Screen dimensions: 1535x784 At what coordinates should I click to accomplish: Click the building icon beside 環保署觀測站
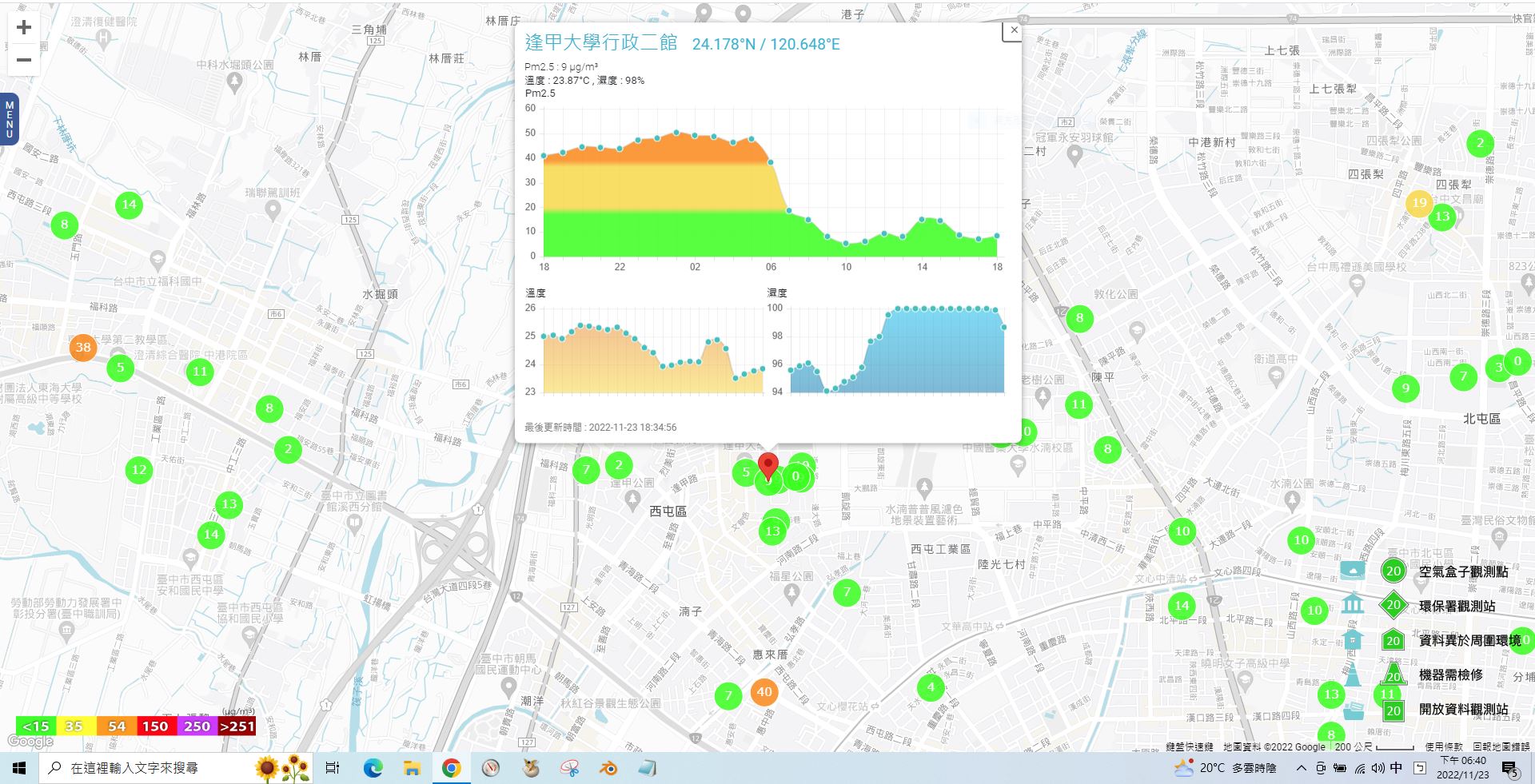pos(1352,603)
